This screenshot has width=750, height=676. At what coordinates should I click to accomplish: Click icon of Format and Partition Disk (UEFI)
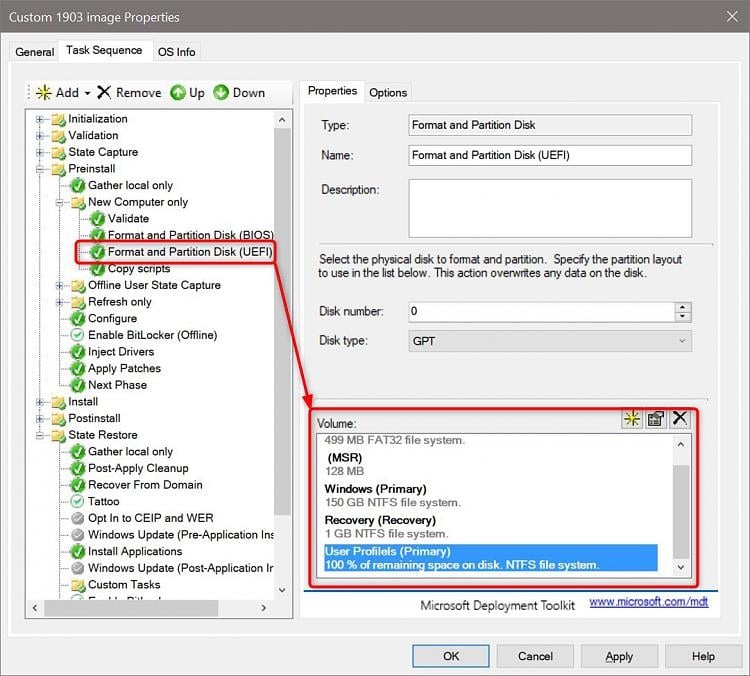[98, 252]
